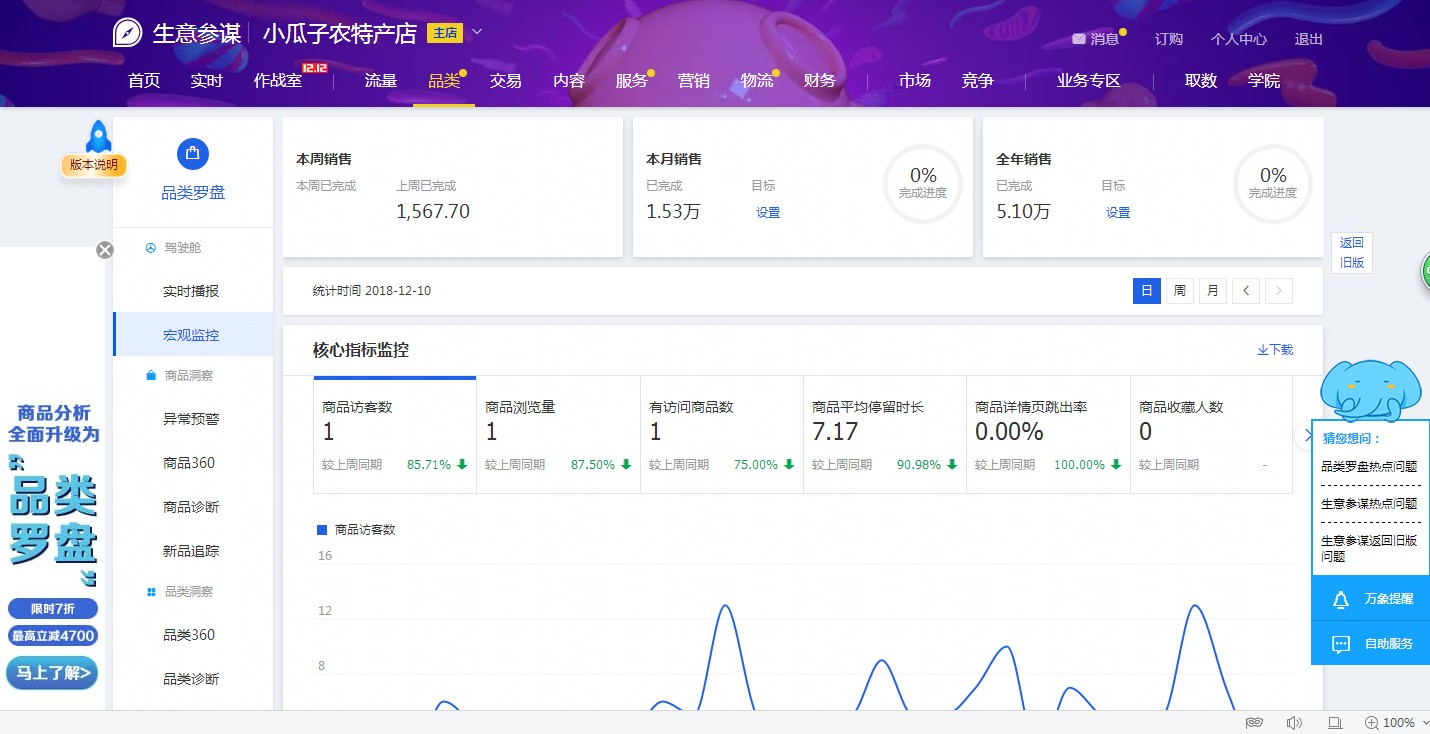The height and width of the screenshot is (734, 1430).
Task: Open the 品类 navigation tab
Action: pyautogui.click(x=444, y=81)
